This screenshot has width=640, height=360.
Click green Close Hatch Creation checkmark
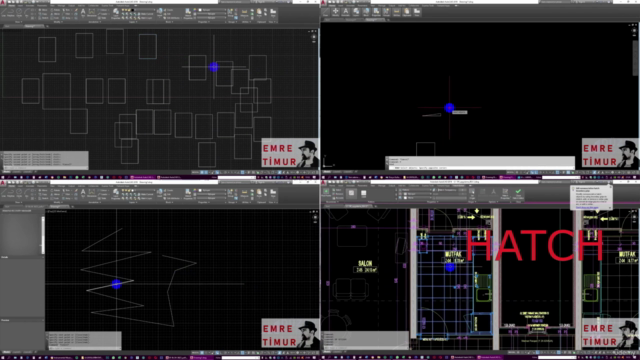click(518, 193)
